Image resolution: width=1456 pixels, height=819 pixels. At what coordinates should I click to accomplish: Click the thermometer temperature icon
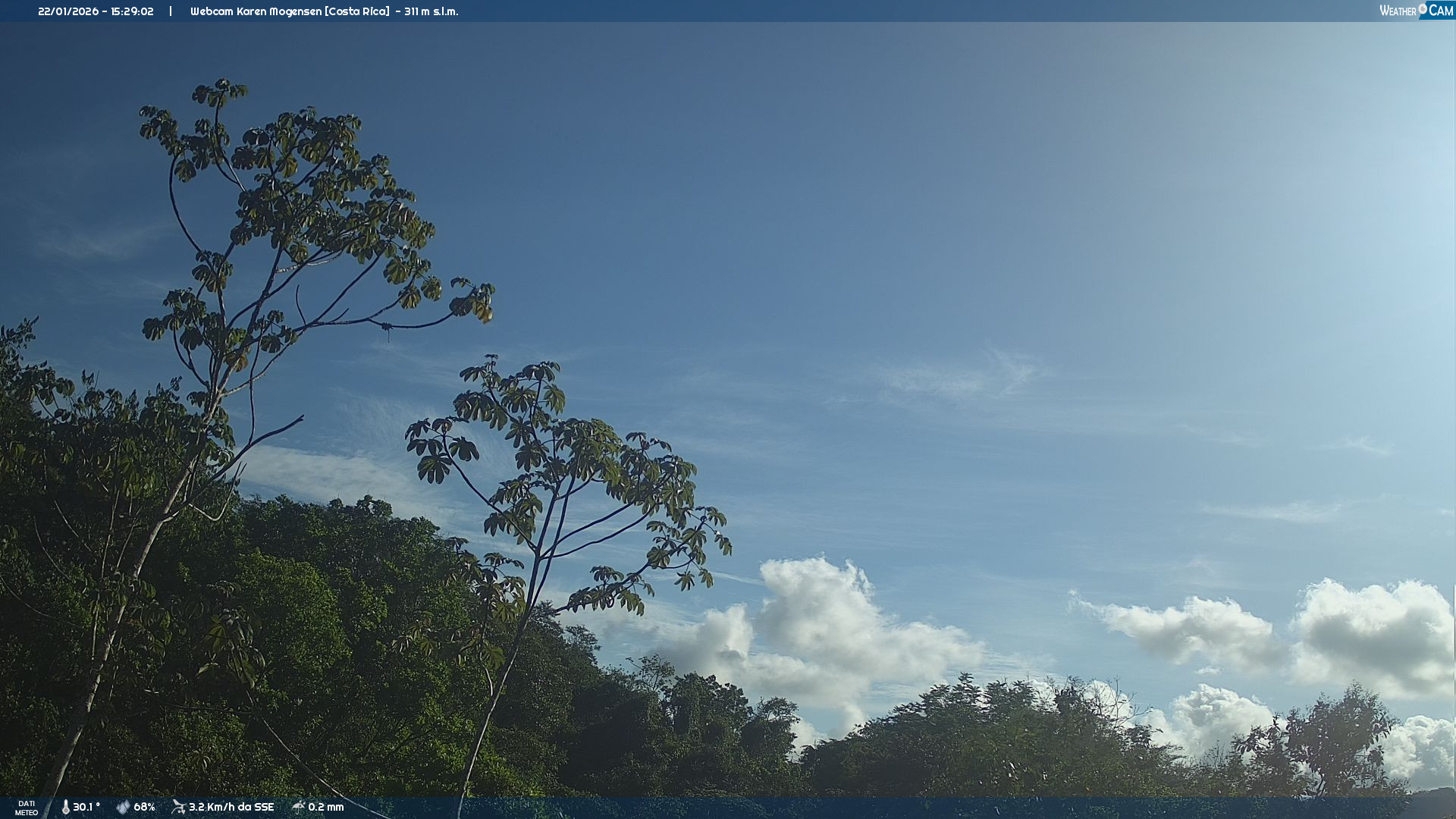click(x=65, y=807)
